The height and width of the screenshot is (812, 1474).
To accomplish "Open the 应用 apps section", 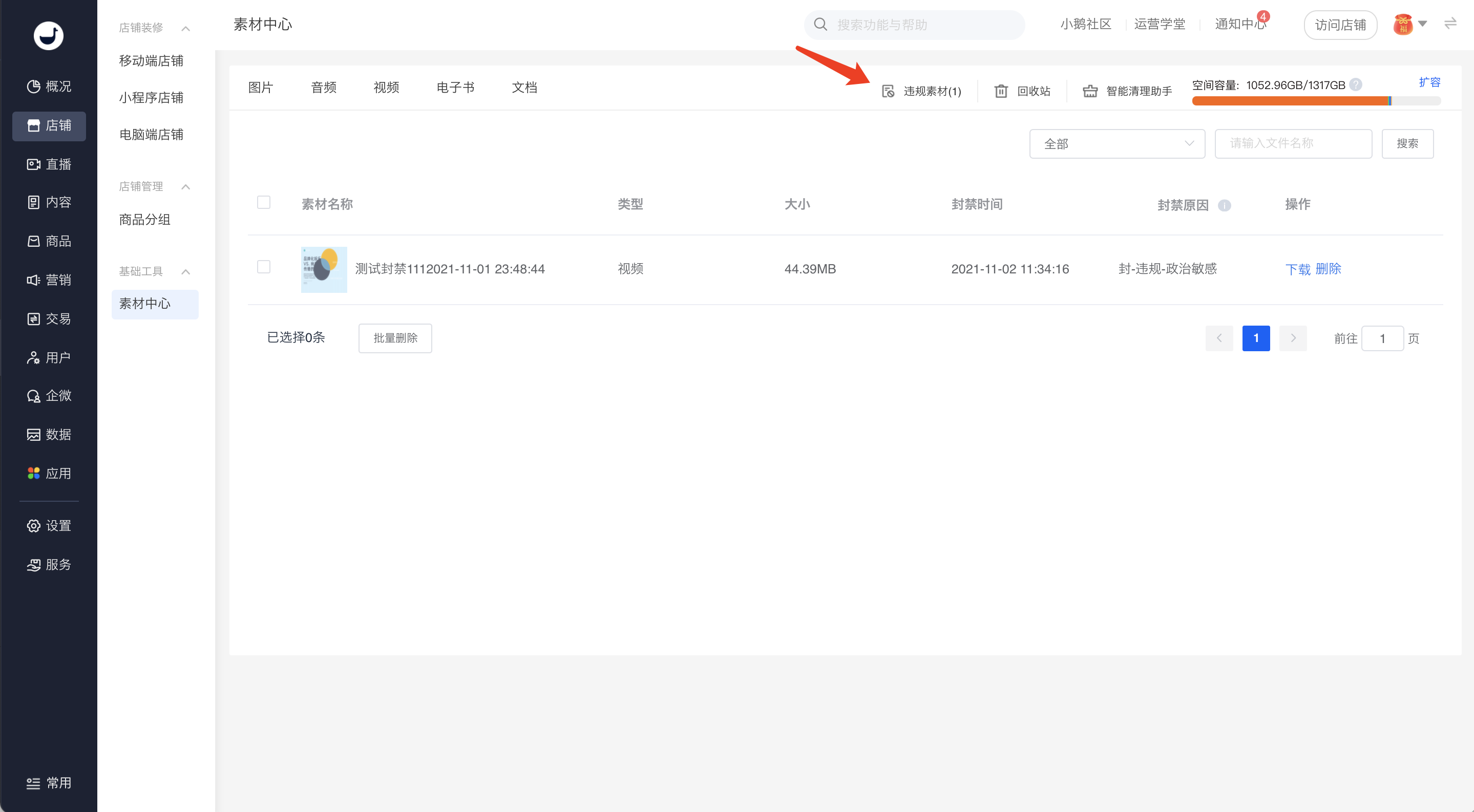I will tap(49, 474).
